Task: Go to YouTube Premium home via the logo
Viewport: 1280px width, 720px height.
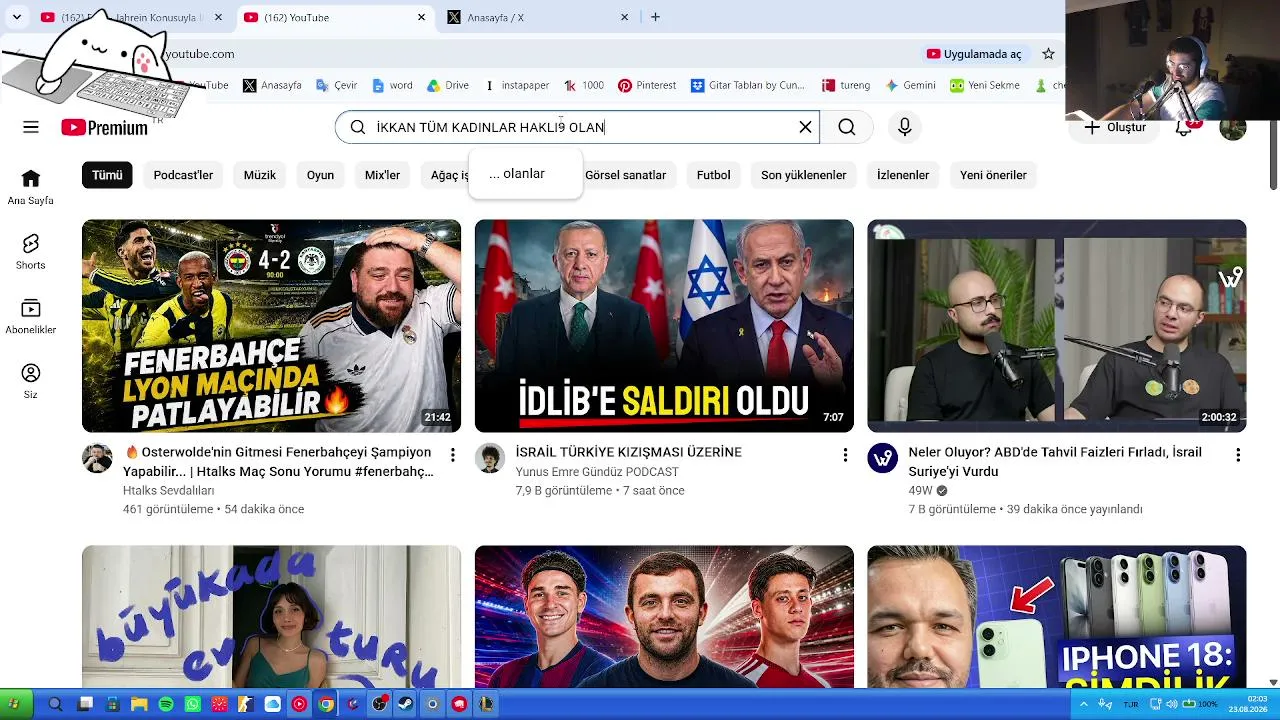Action: coord(104,127)
